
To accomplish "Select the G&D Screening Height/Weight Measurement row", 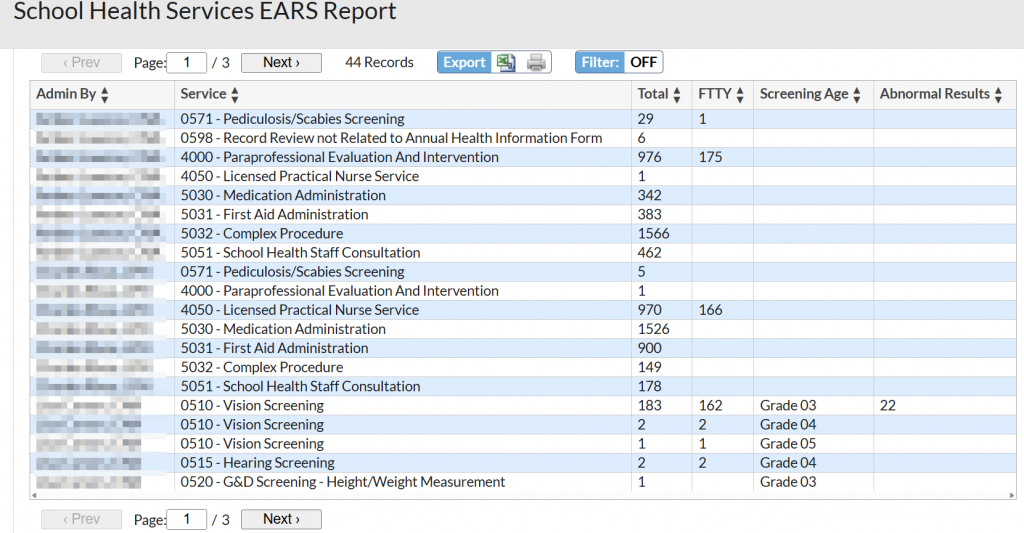I will [x=342, y=482].
